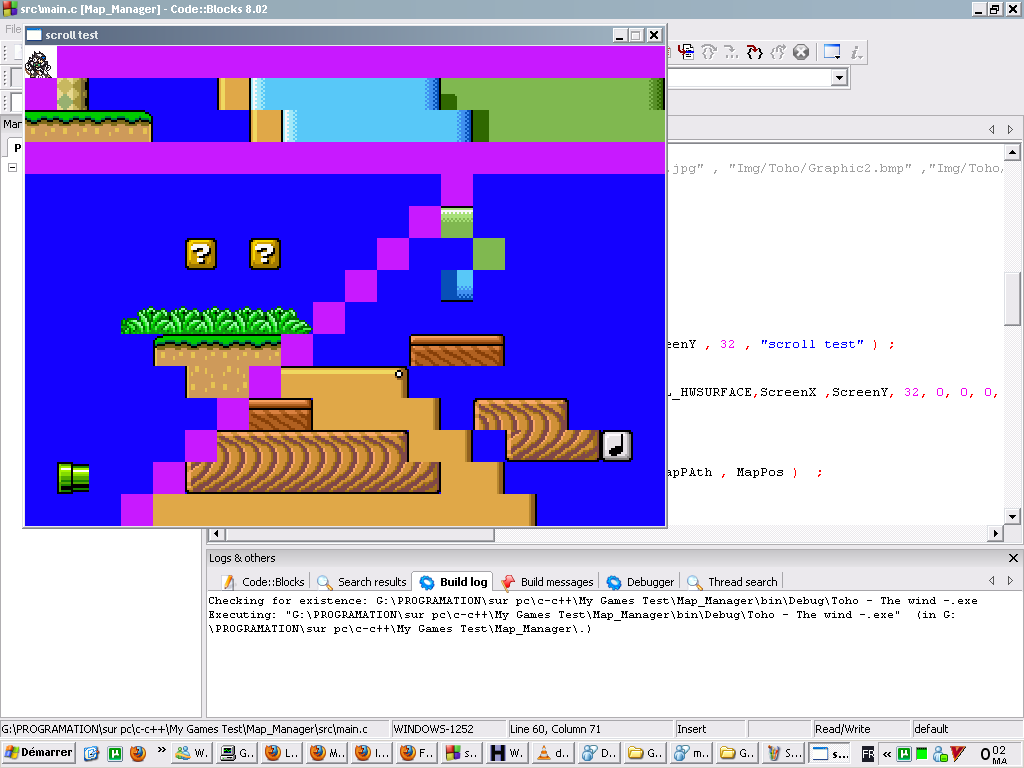
Task: Open the Build messages tab
Action: (547, 582)
